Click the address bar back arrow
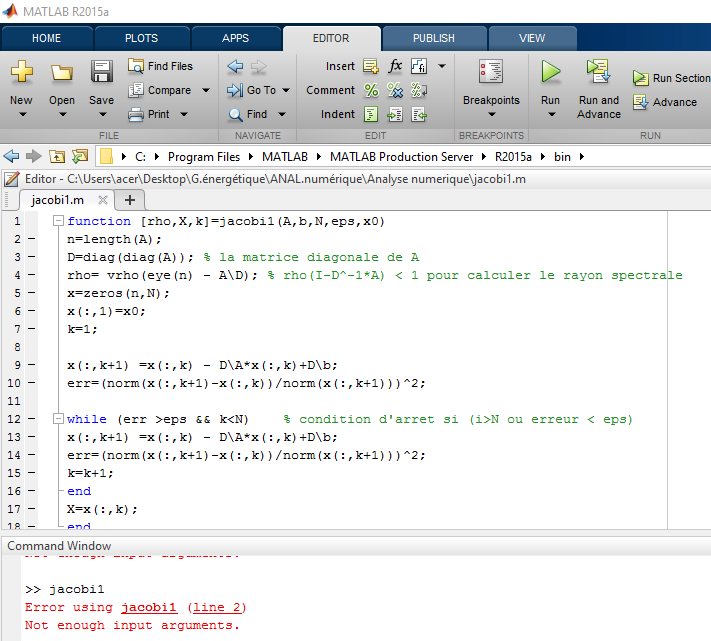Screen dimensions: 711x641 point(11,156)
